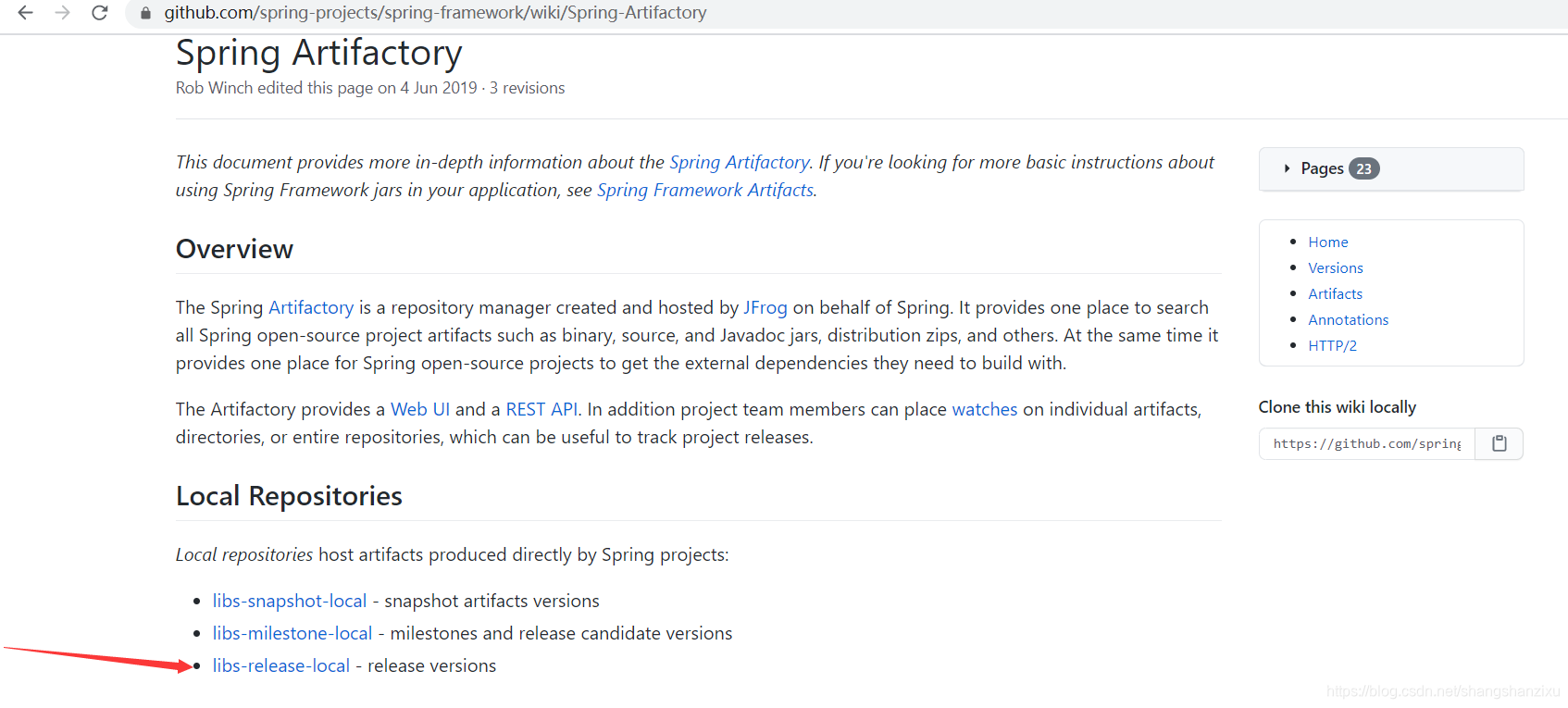Go to the Versions wiki page

click(x=1335, y=267)
